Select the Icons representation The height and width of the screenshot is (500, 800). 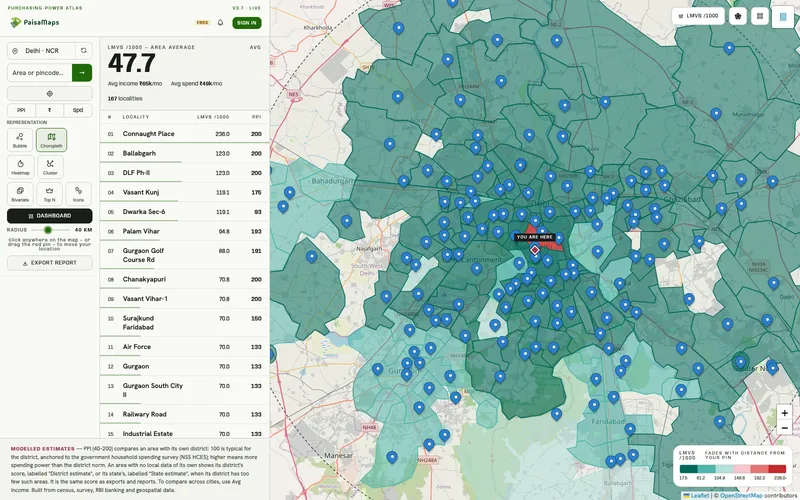tap(79, 194)
